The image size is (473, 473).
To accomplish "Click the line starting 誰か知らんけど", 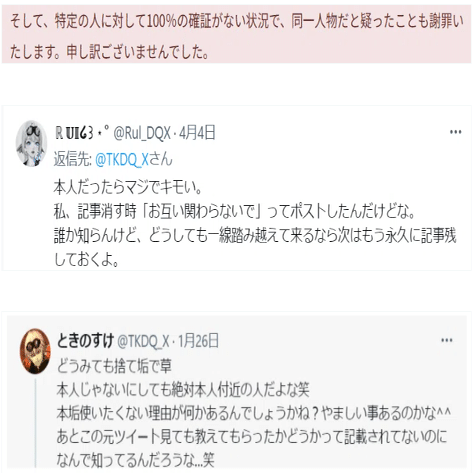I will [255, 236].
